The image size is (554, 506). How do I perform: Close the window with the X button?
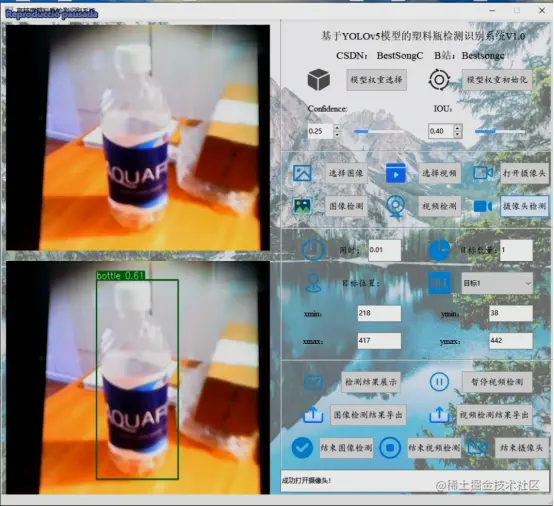coord(542,11)
